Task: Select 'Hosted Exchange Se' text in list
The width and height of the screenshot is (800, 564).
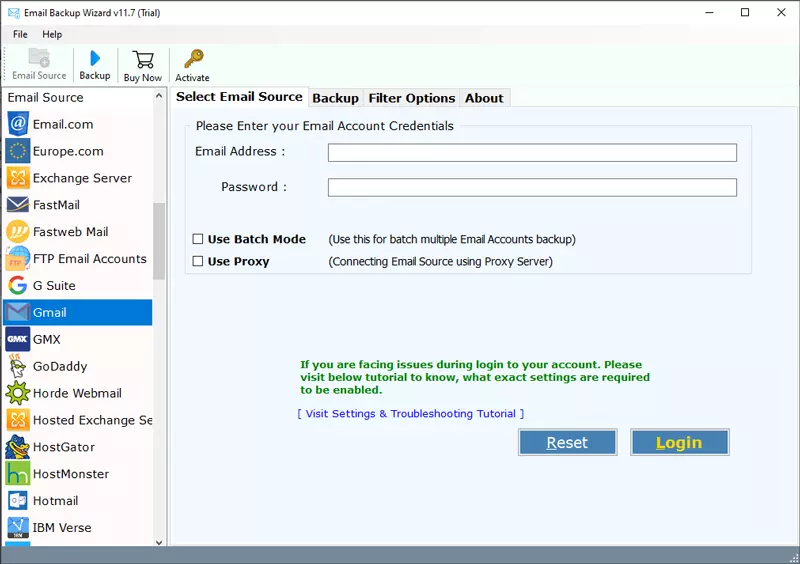Action: tap(93, 420)
